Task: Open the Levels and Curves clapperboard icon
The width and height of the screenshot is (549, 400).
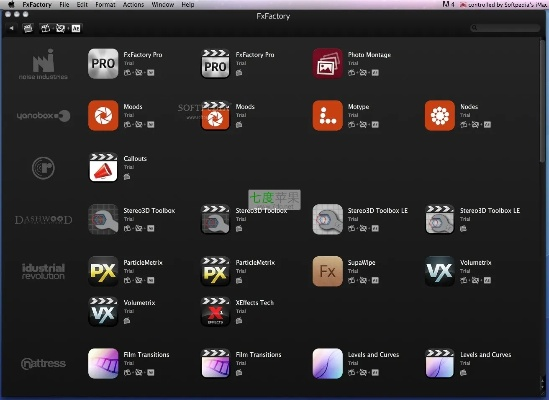Action: 440,364
